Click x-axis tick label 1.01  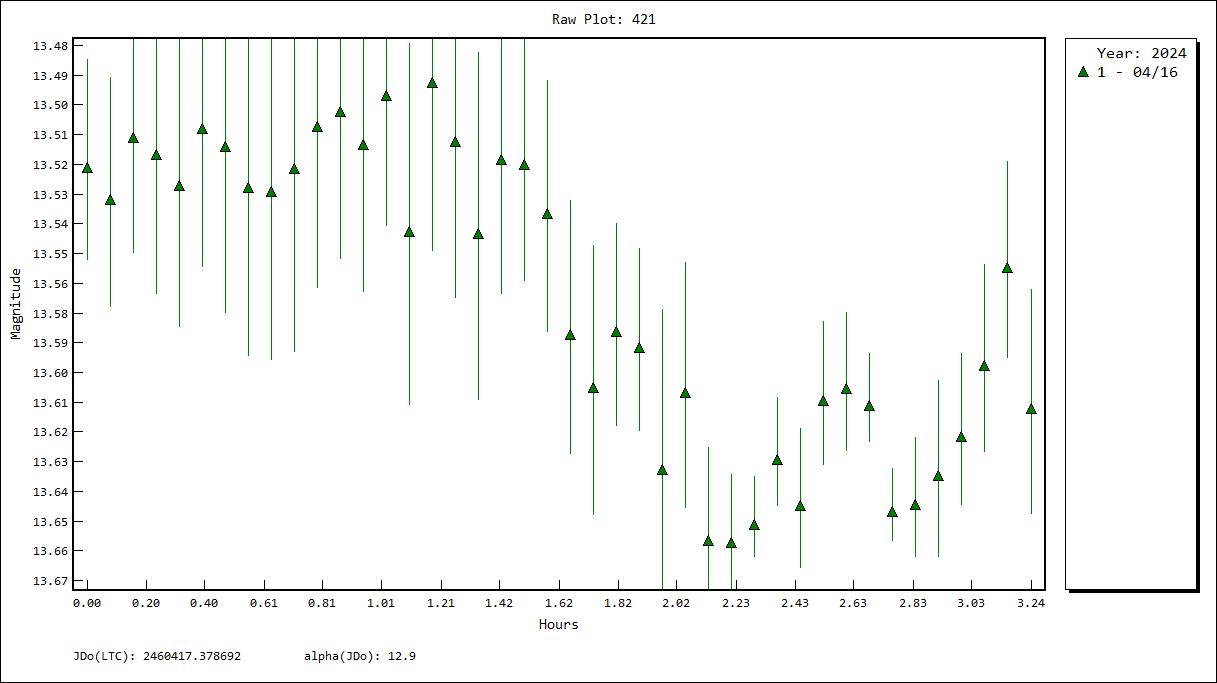pos(382,603)
